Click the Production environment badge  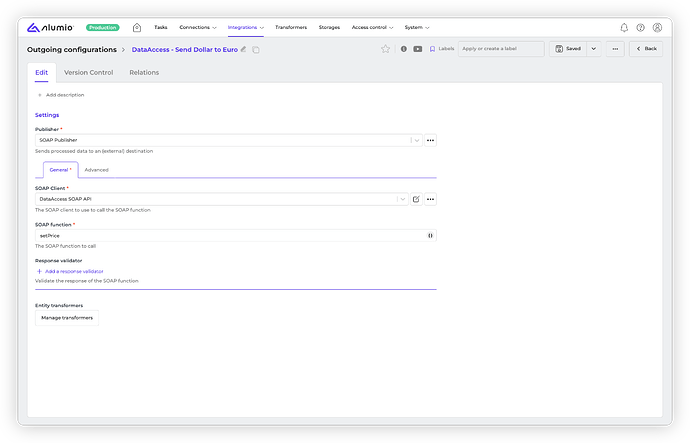pos(103,27)
